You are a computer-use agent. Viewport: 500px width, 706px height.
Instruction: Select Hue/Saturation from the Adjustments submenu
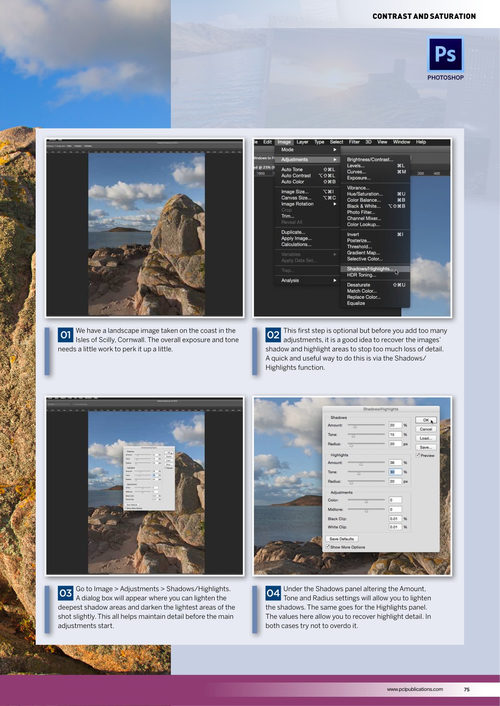pos(375,194)
